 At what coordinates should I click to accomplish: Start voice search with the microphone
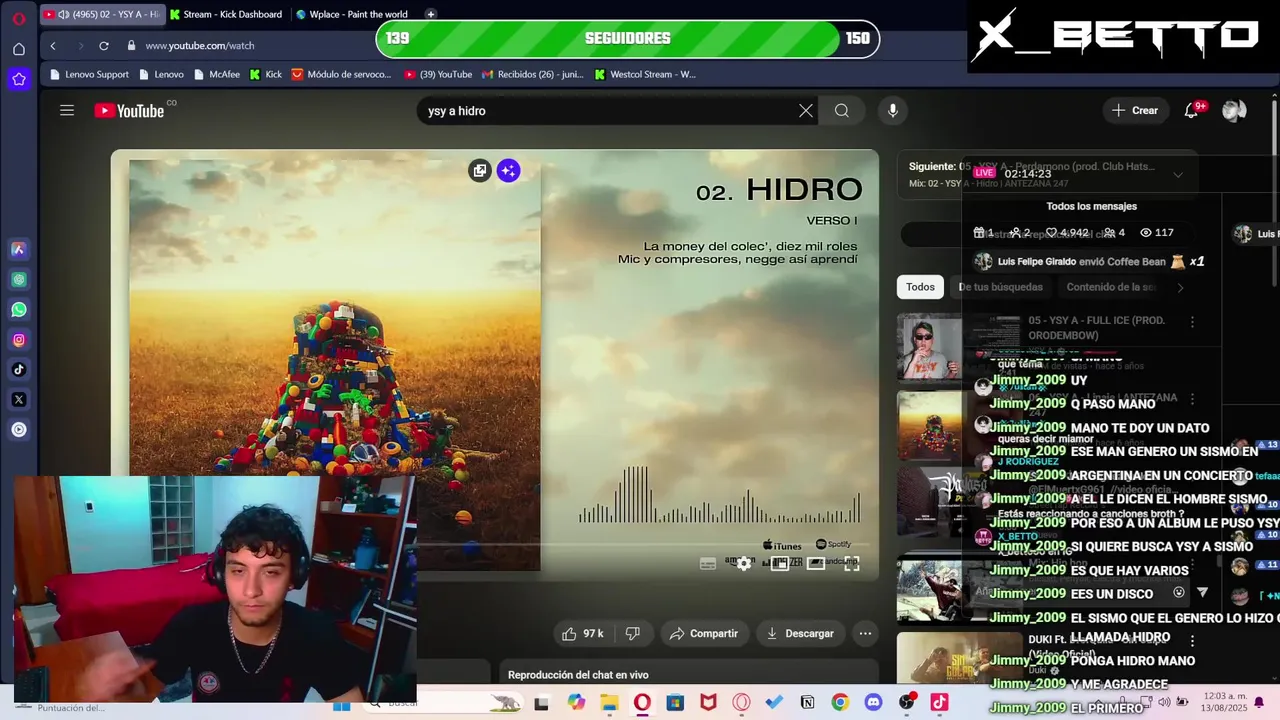coord(893,111)
